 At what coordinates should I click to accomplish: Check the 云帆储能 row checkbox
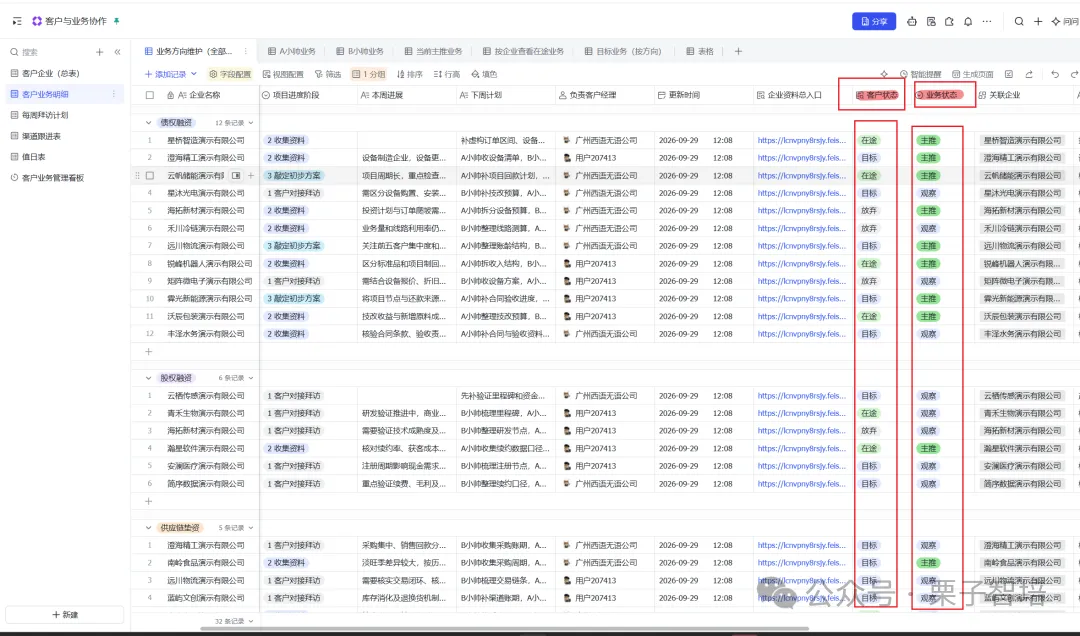point(149,176)
